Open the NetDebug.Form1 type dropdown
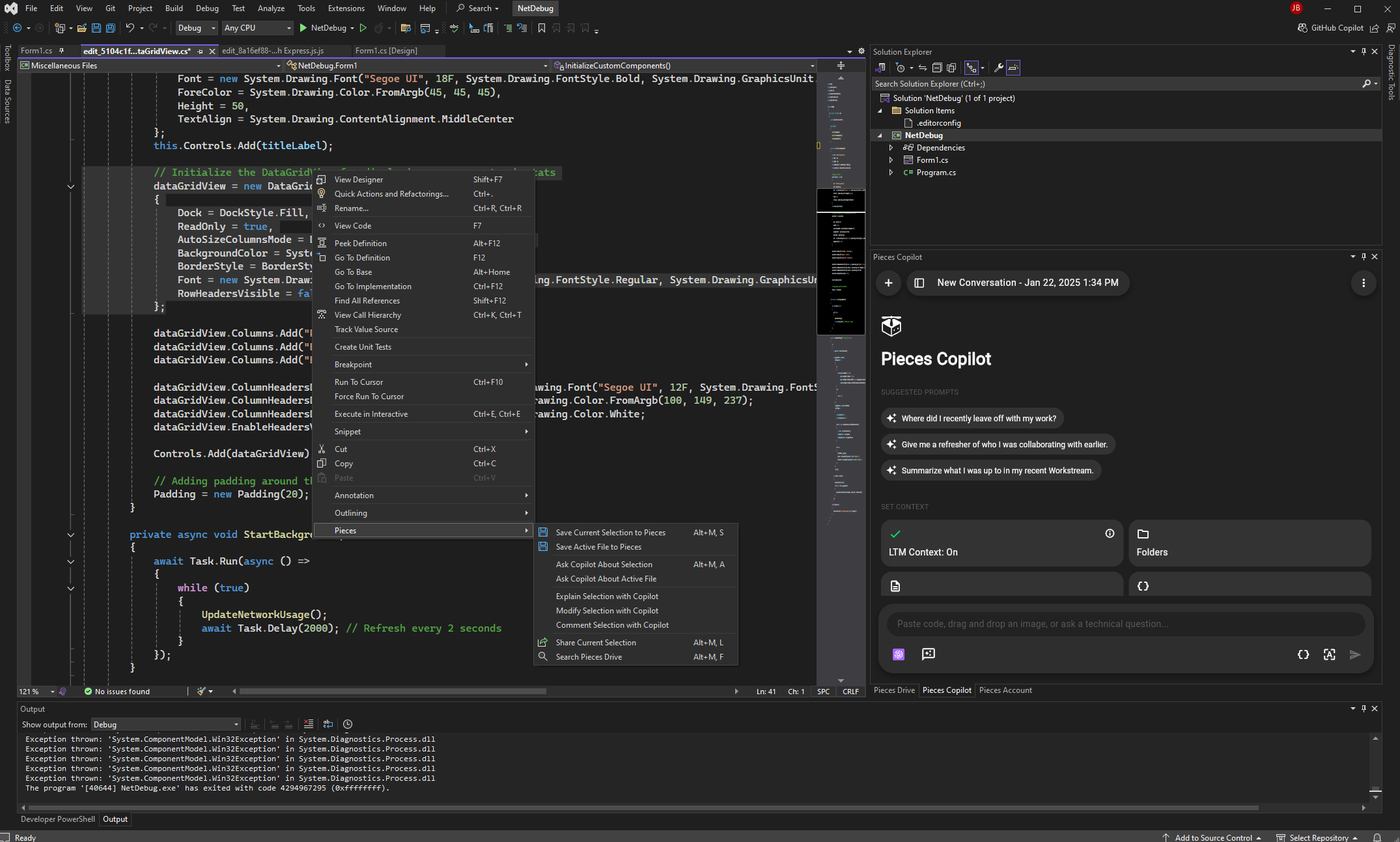The image size is (1400, 842). (x=418, y=66)
